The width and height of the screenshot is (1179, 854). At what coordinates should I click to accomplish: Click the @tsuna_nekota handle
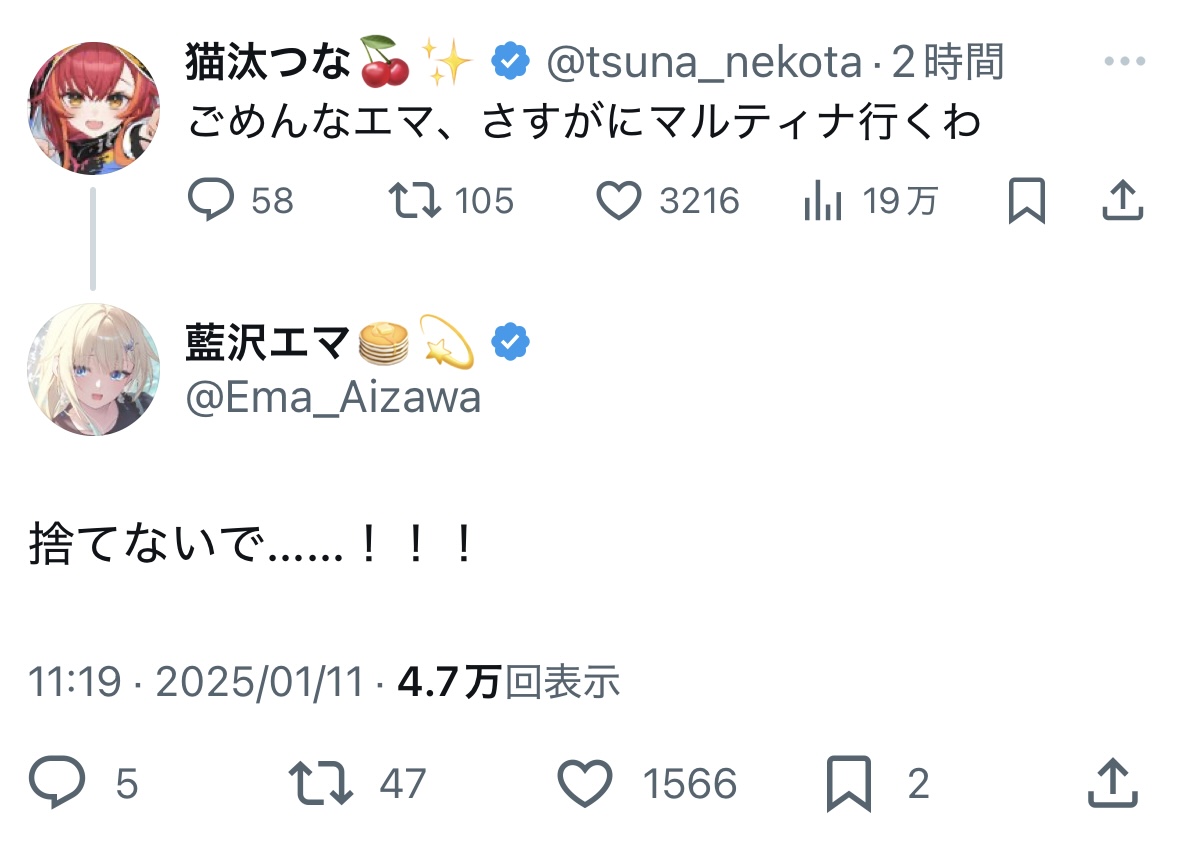(x=704, y=64)
